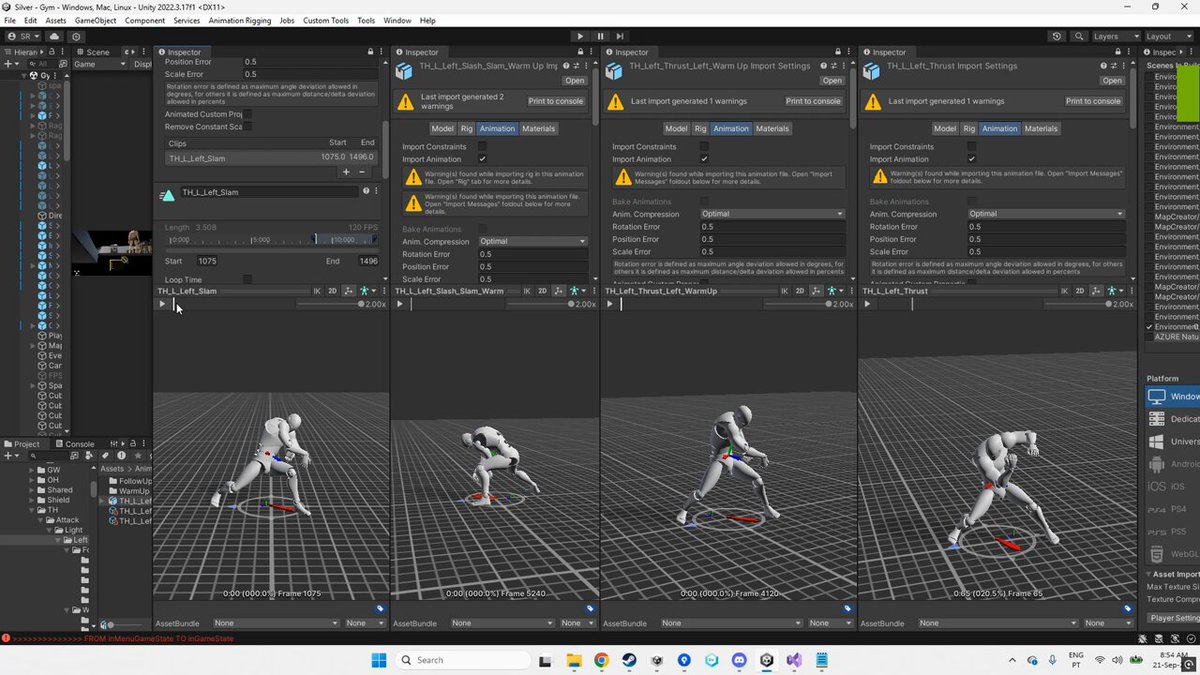This screenshot has height=675, width=1200.
Task: Open Steam from the Windows taskbar
Action: point(629,660)
